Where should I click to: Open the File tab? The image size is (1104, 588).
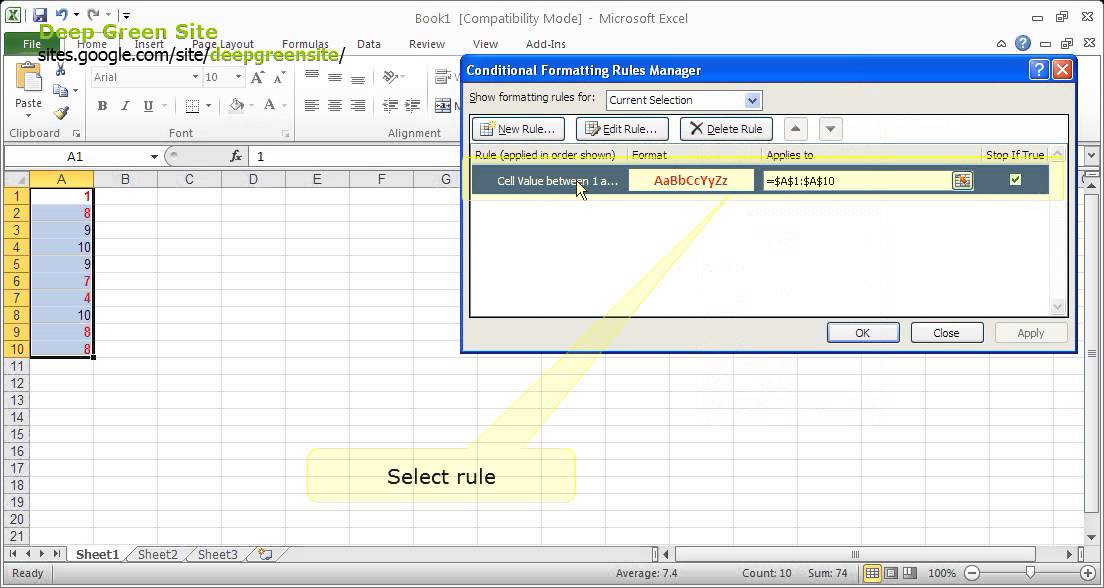pyautogui.click(x=32, y=44)
